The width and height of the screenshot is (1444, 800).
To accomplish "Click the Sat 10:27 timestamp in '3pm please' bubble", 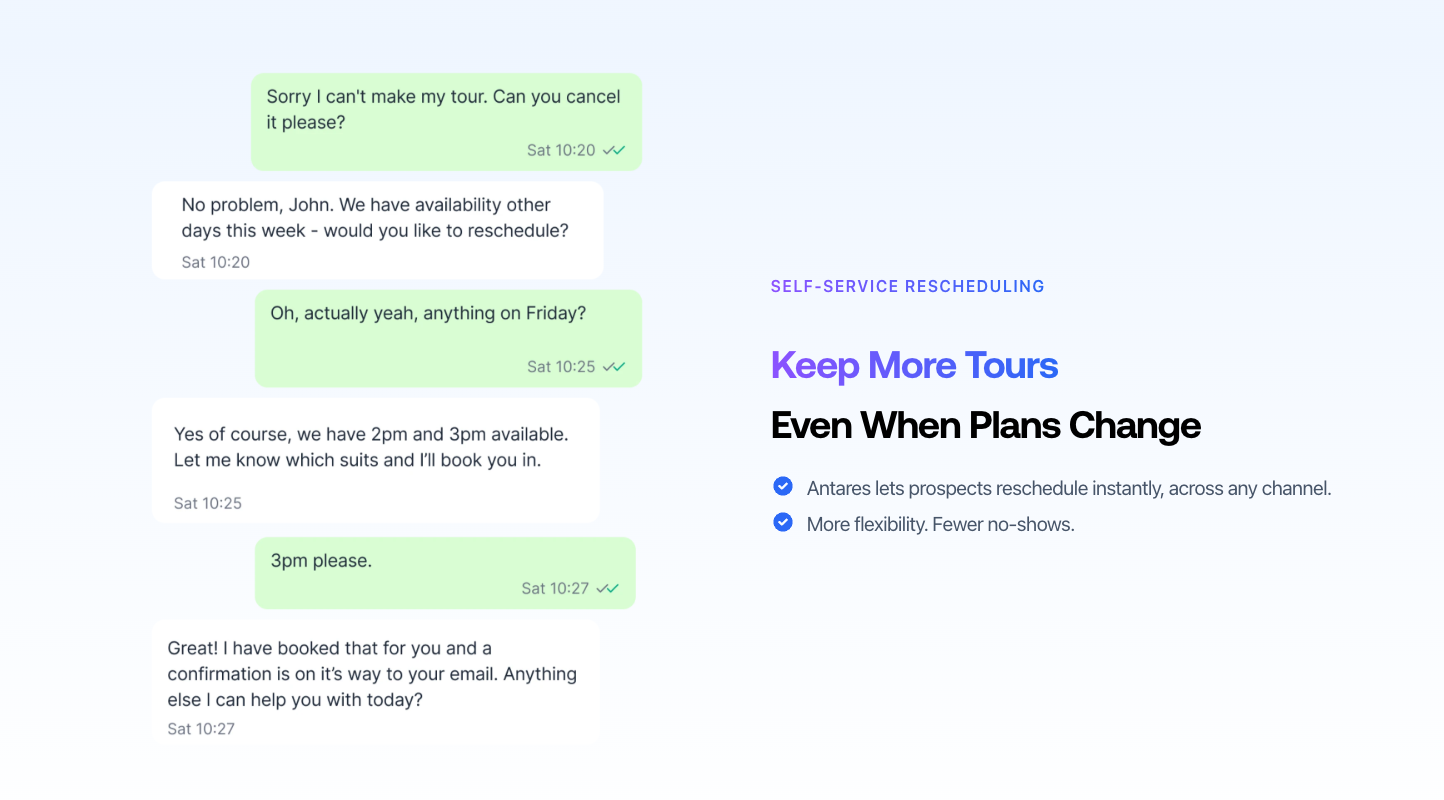I will tap(555, 588).
